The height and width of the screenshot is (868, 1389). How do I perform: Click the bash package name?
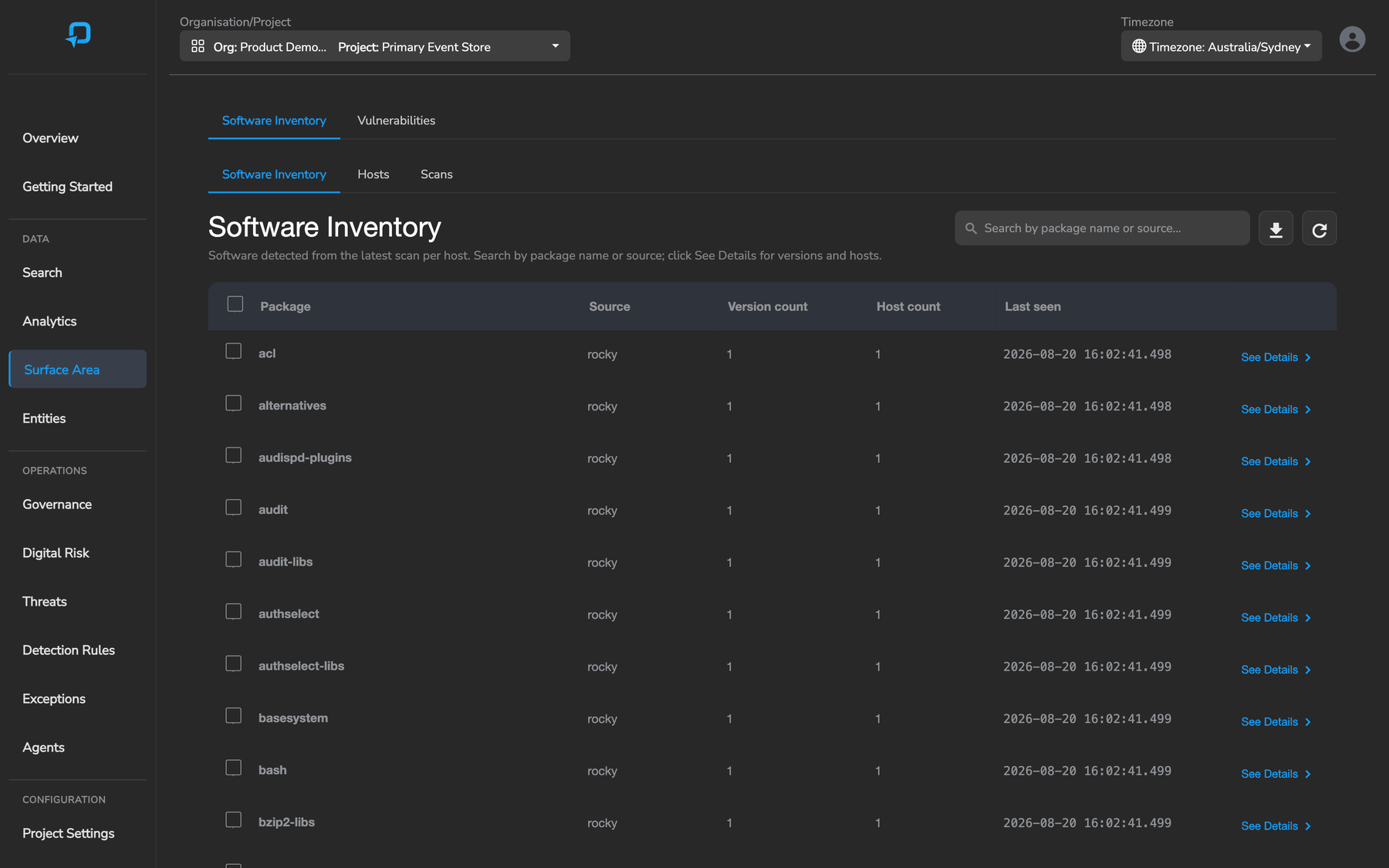(x=272, y=770)
